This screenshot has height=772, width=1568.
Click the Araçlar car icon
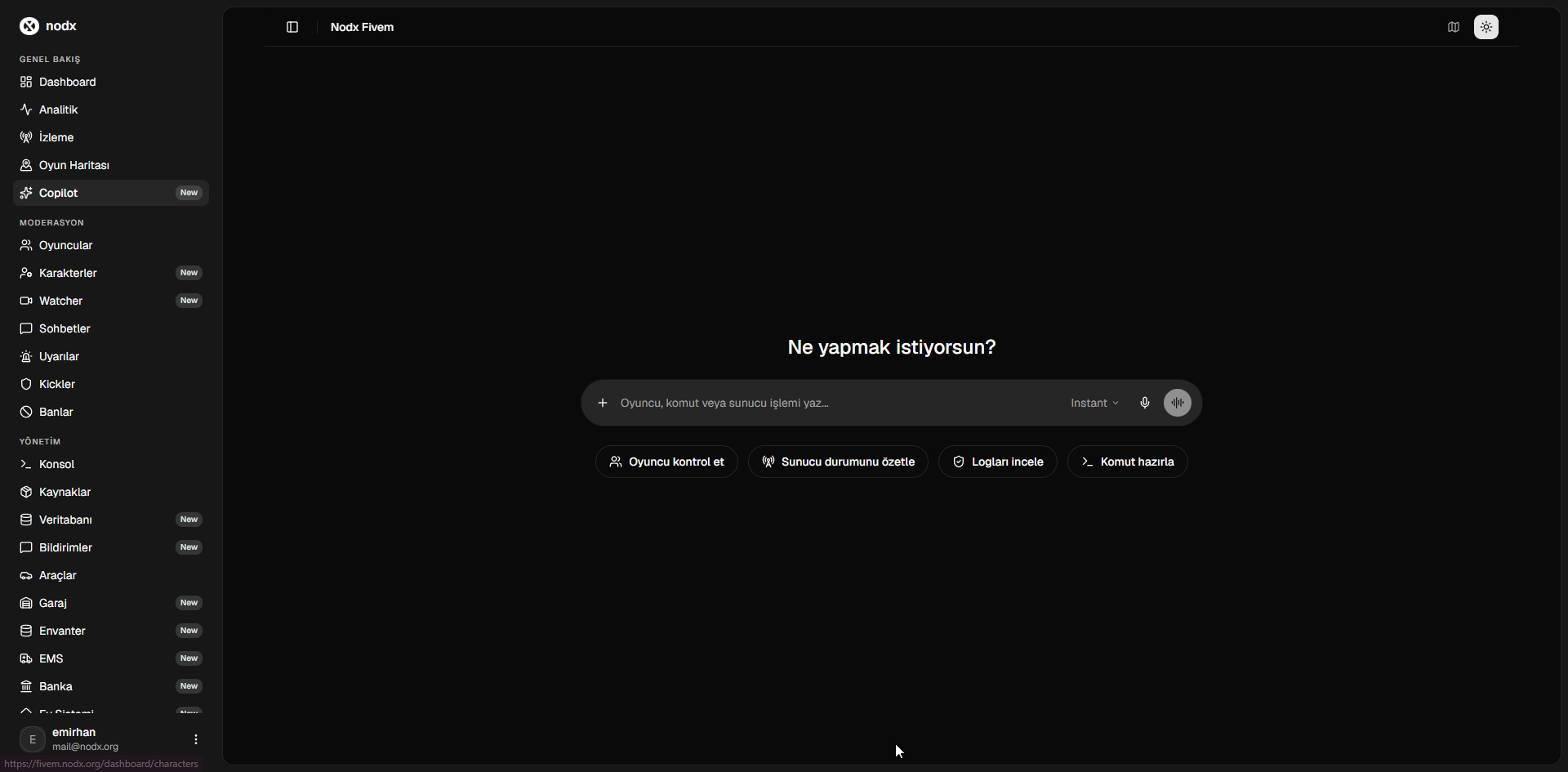[26, 575]
